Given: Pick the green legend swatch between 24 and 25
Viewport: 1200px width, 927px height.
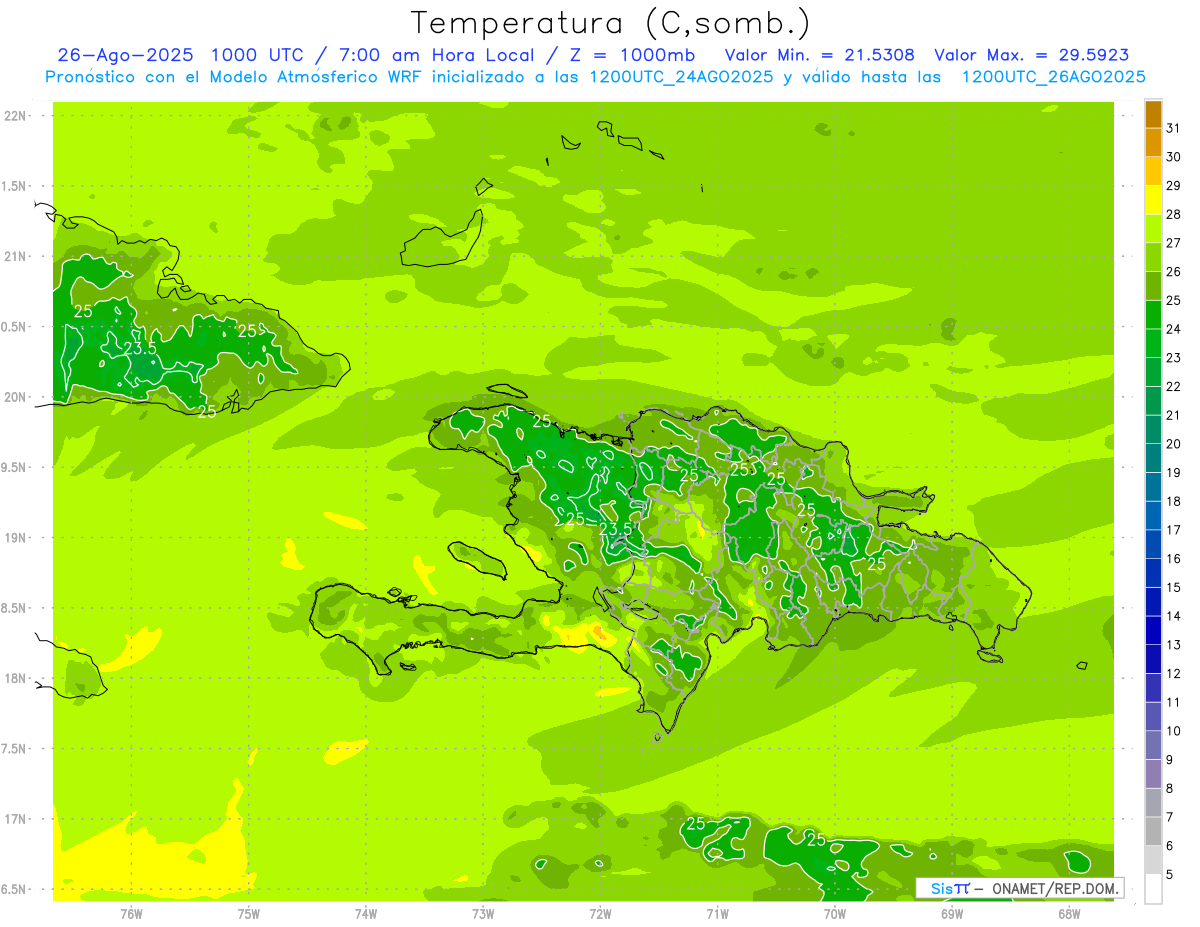Looking at the screenshot, I should point(1153,315).
